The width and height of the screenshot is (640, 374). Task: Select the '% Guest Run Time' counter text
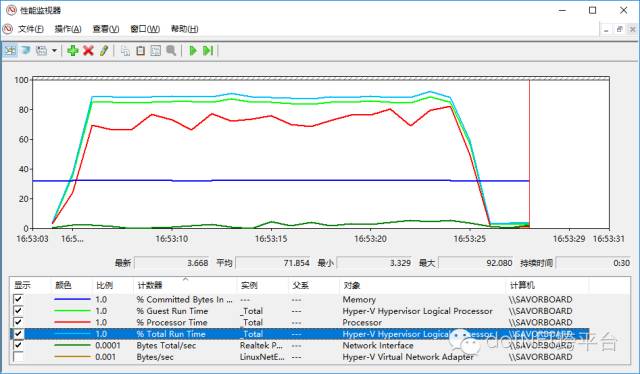[172, 311]
